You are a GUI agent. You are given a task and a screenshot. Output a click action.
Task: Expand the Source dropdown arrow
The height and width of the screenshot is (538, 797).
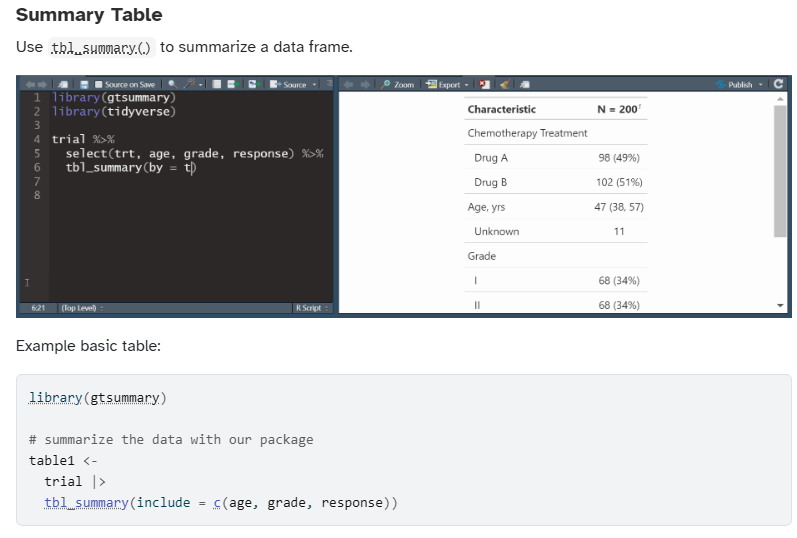314,85
